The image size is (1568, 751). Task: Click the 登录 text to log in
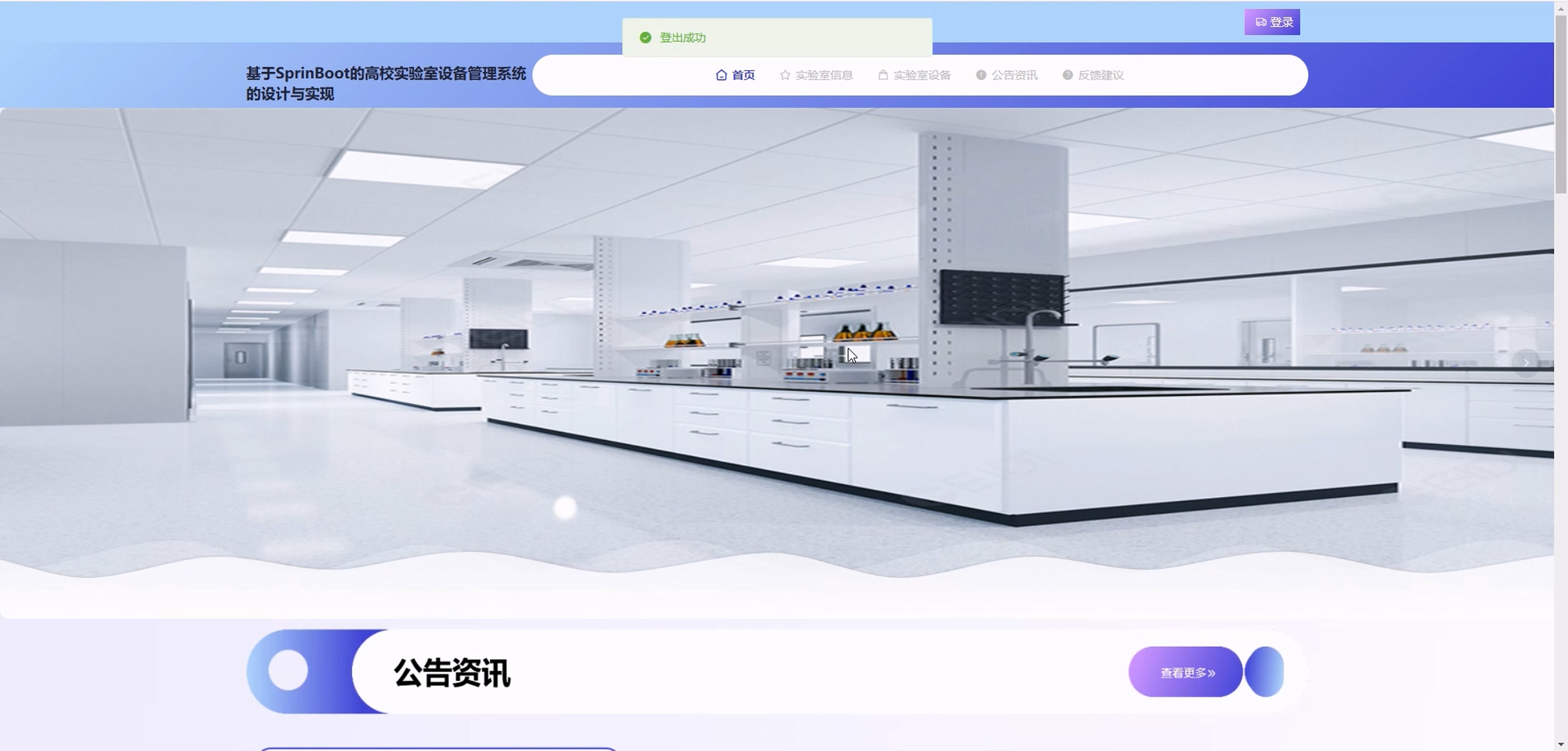[1282, 22]
